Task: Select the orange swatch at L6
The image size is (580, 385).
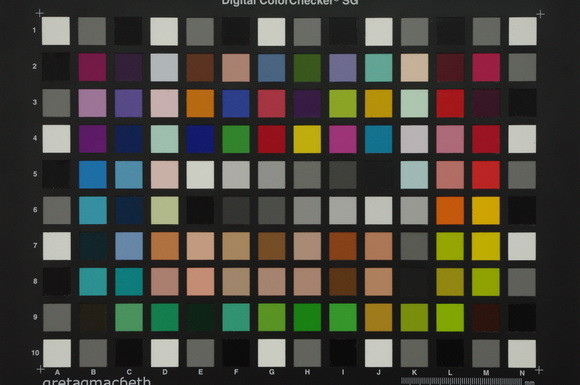Action: point(450,210)
